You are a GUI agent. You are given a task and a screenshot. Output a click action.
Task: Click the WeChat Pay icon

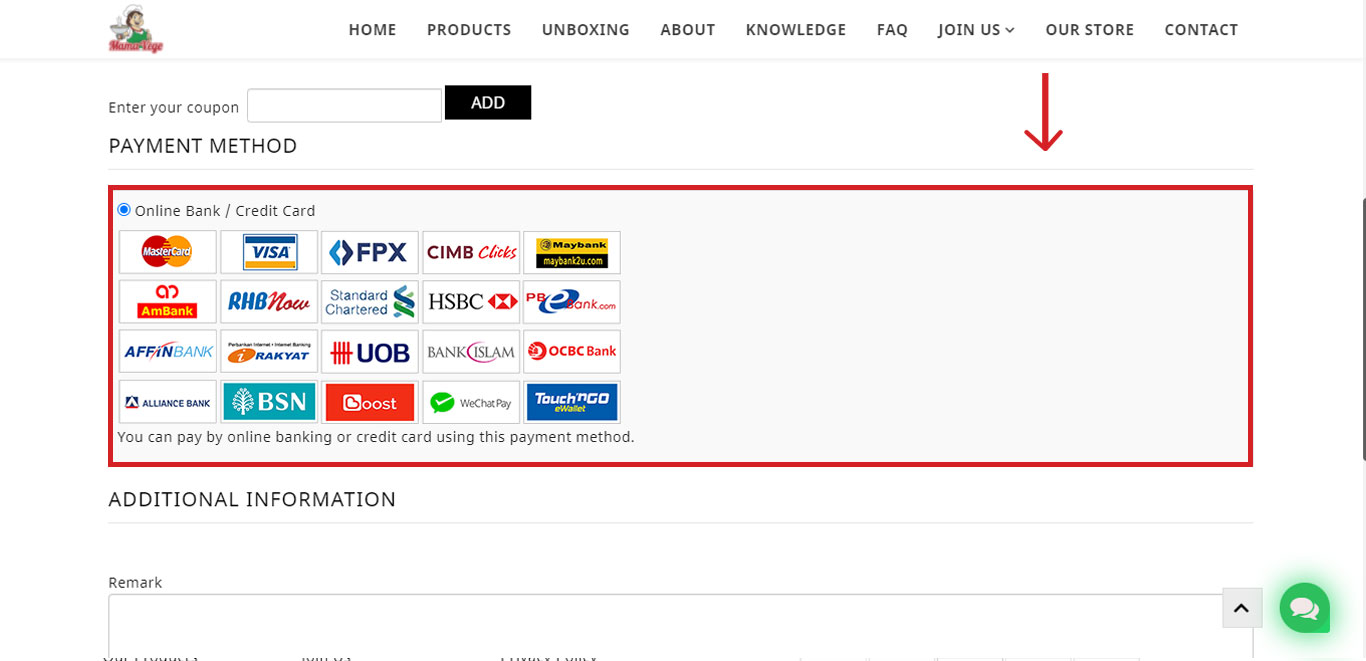click(x=471, y=402)
